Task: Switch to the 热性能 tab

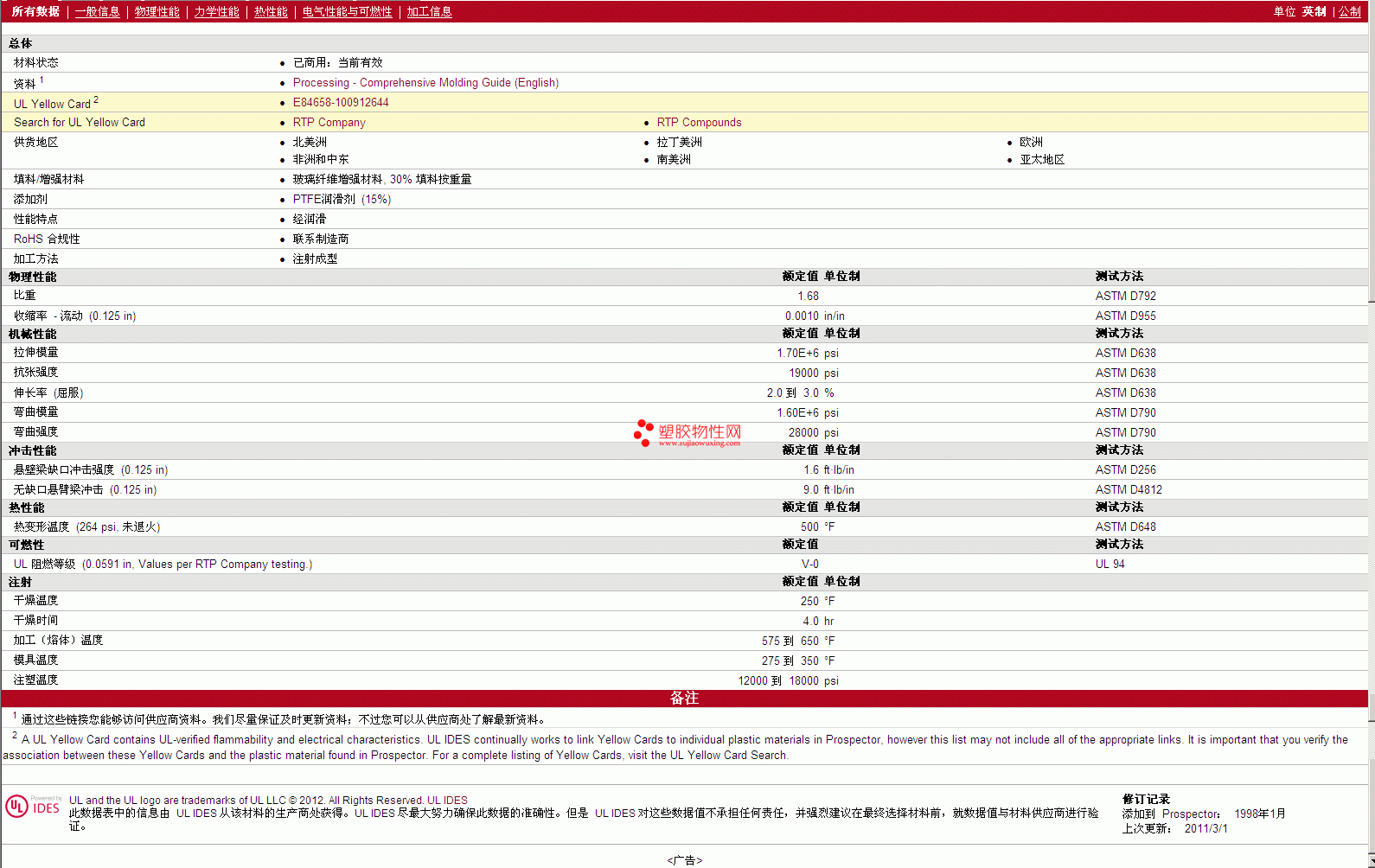Action: click(x=271, y=11)
